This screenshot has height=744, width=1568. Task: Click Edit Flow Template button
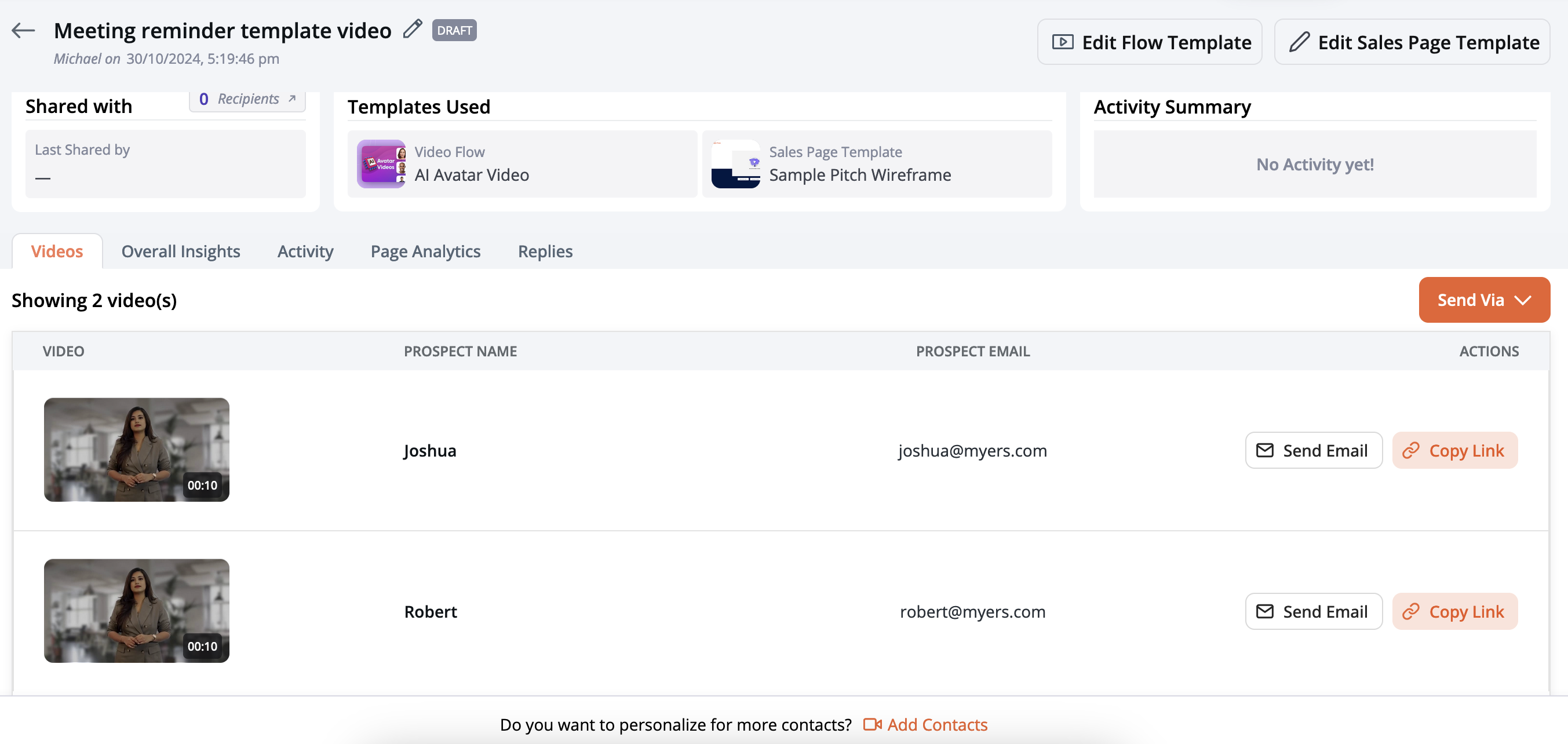click(1148, 42)
